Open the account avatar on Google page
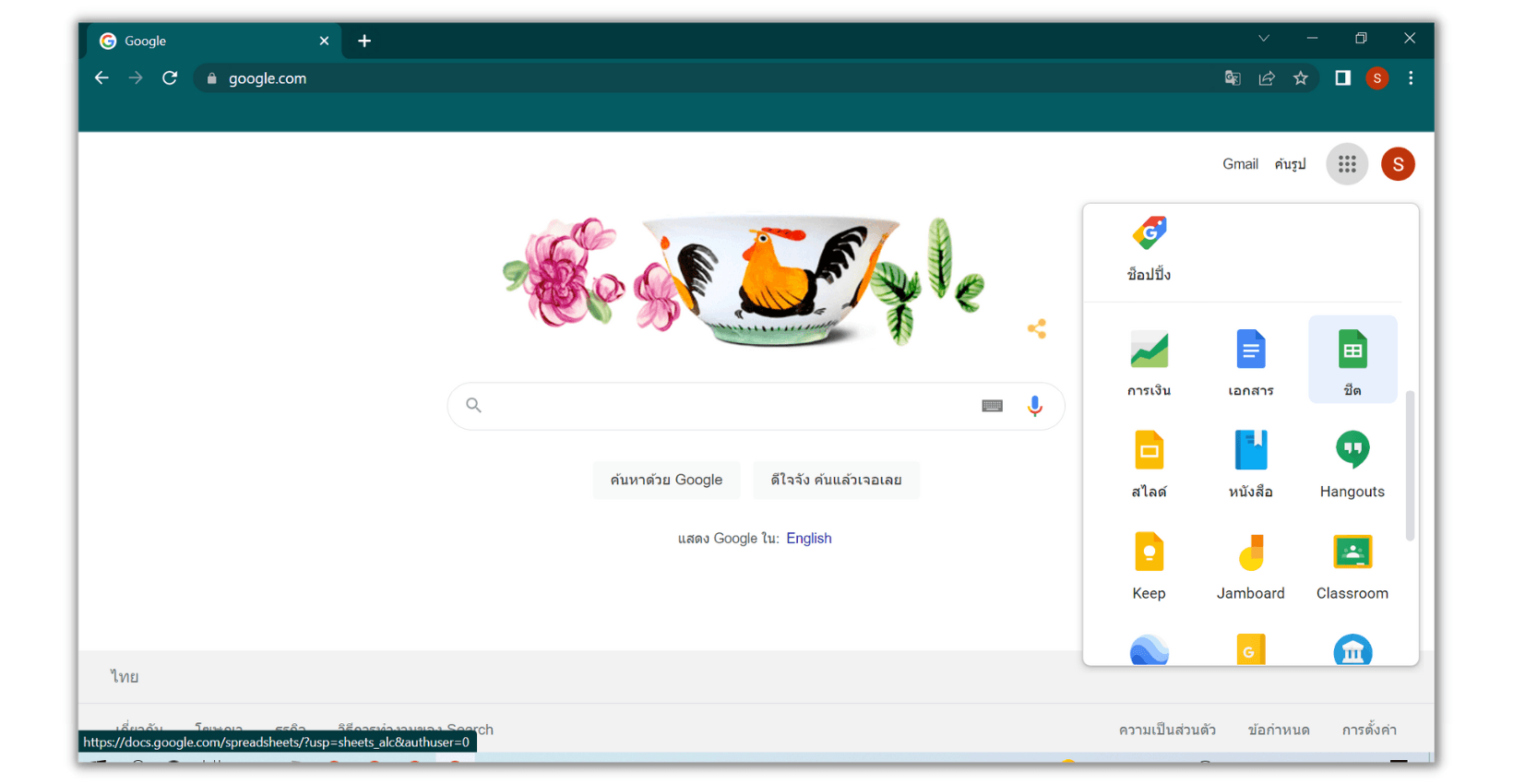The image size is (1513, 784). pyautogui.click(x=1398, y=164)
